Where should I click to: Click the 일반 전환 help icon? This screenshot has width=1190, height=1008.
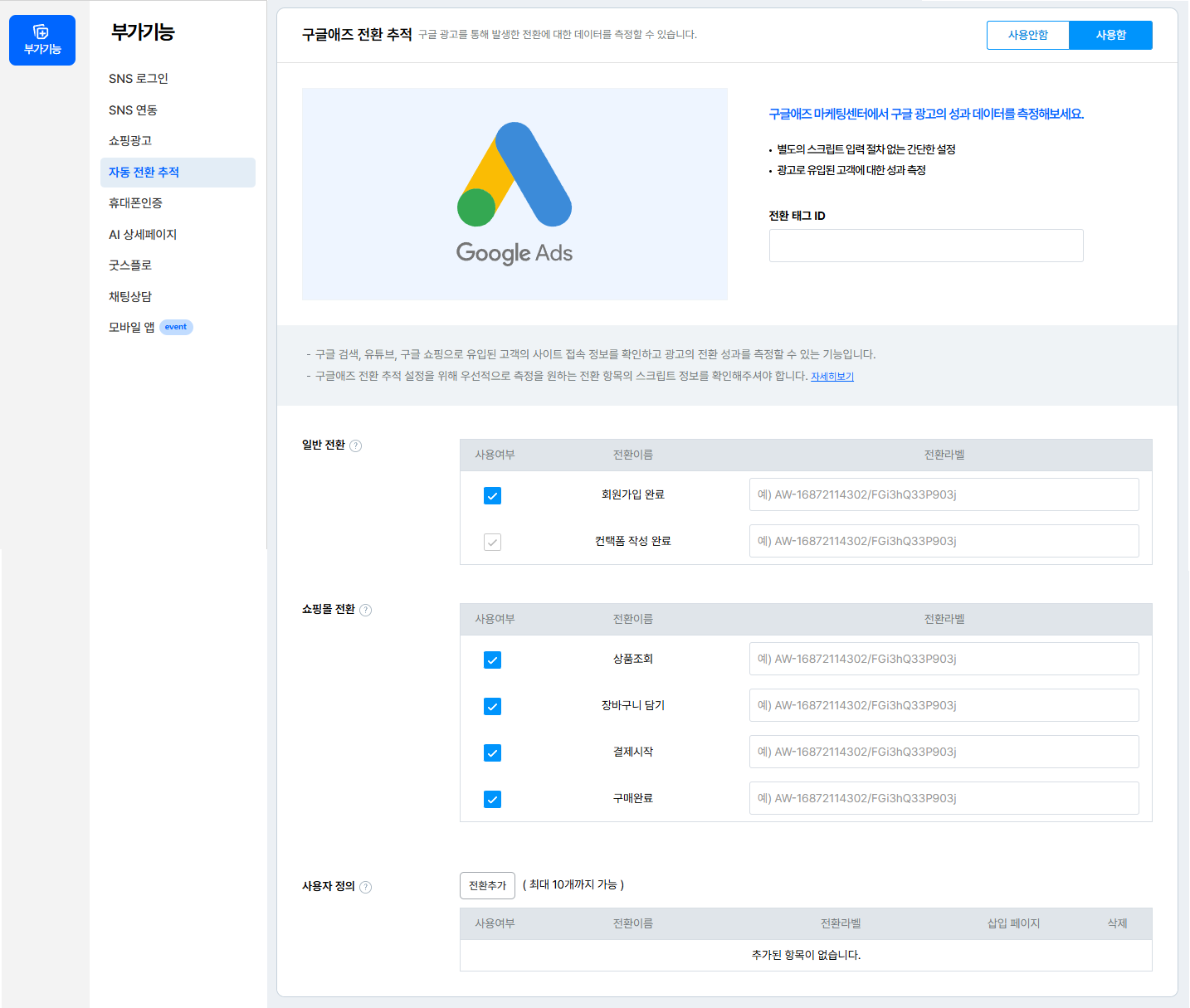pos(356,446)
